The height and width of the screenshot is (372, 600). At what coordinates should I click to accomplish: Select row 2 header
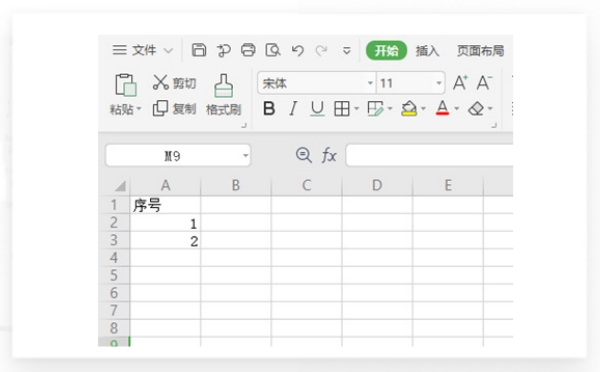click(x=114, y=222)
